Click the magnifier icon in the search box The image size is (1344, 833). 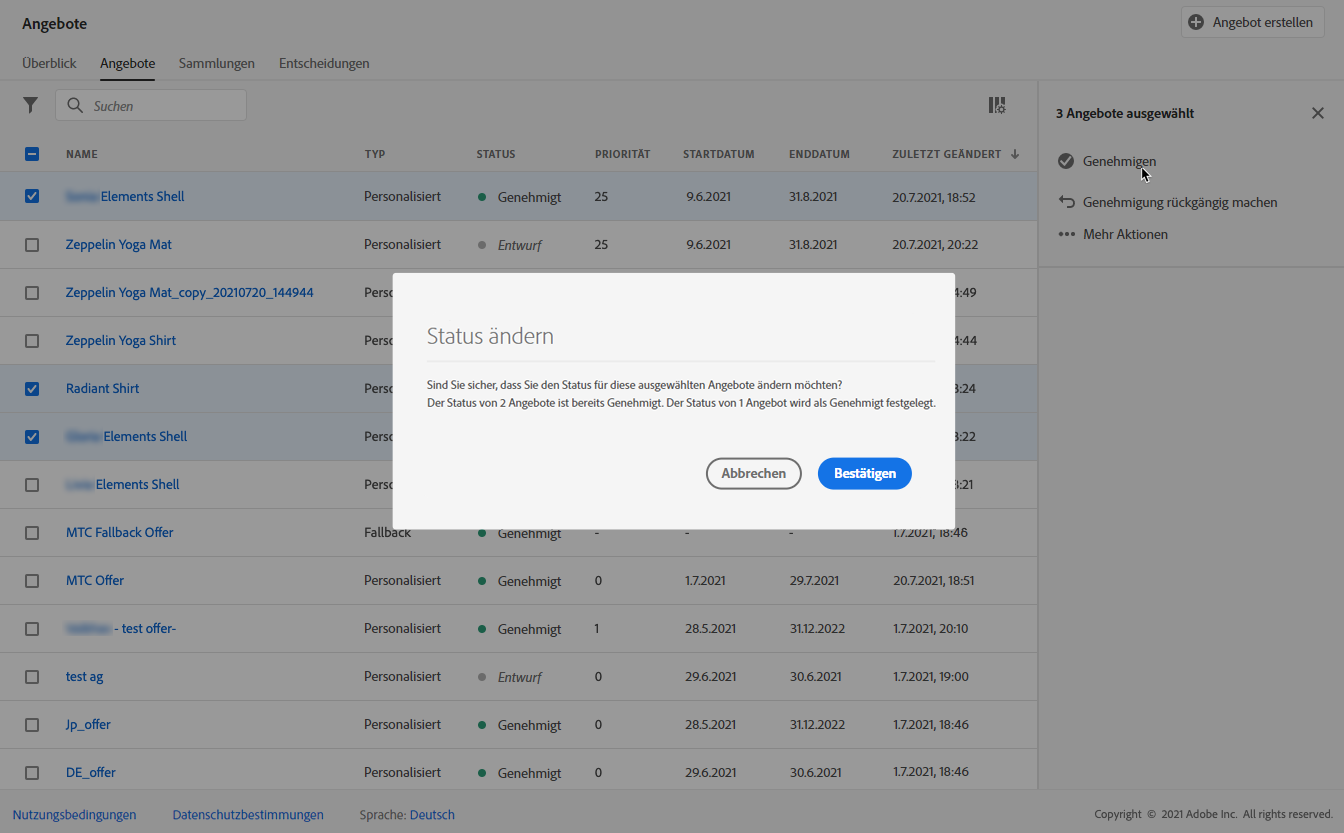75,105
